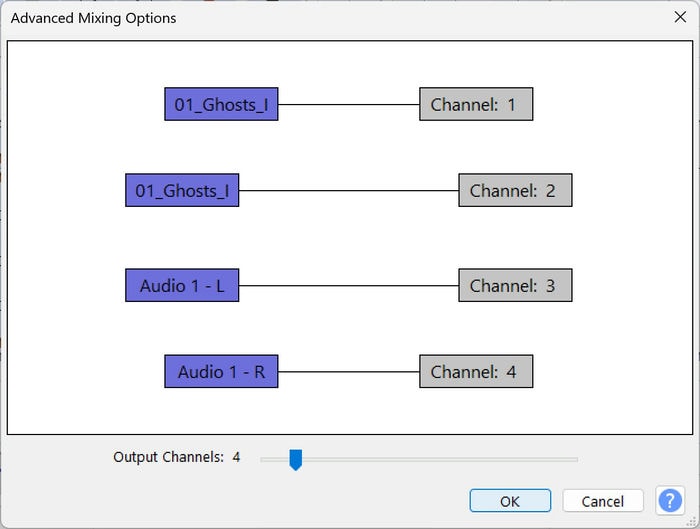The width and height of the screenshot is (700, 529).
Task: Click the link line going into Channel 1
Action: click(348, 104)
